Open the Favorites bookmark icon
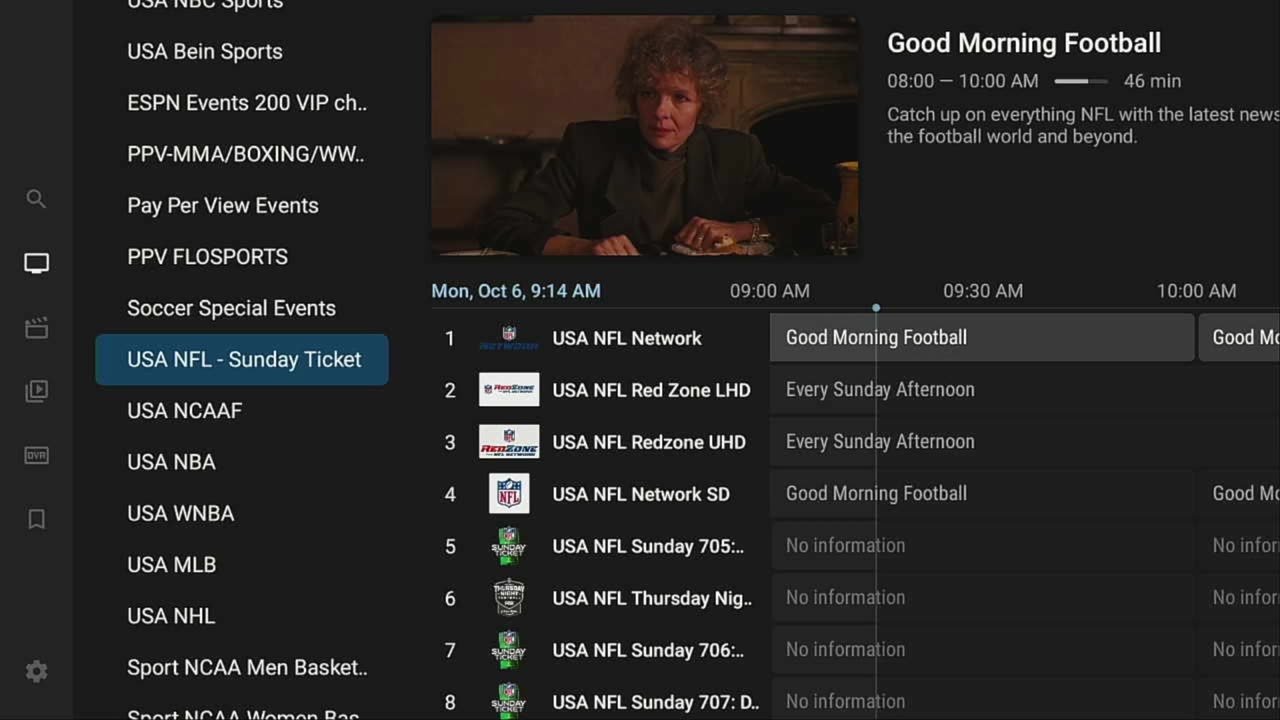 tap(36, 519)
